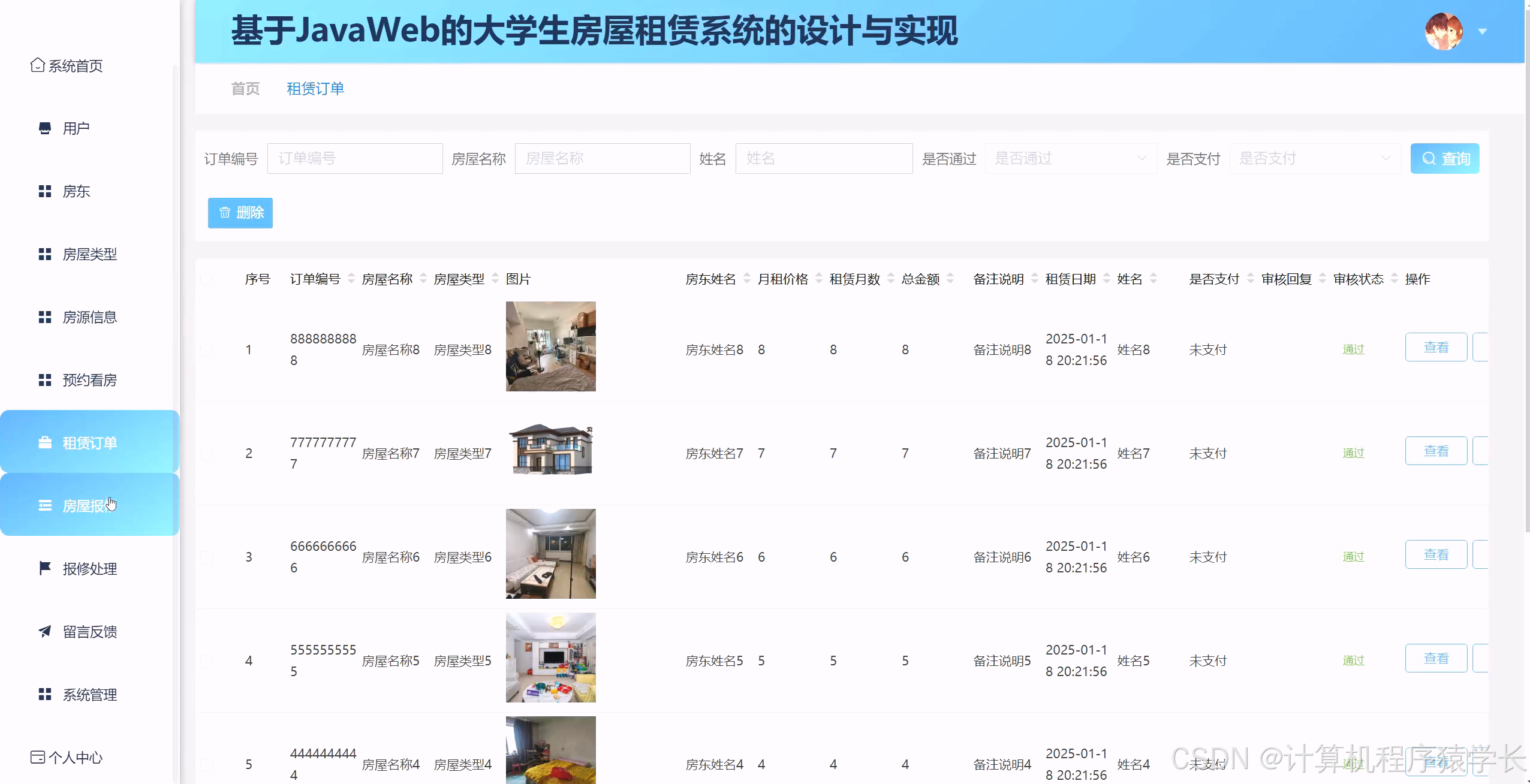The height and width of the screenshot is (784, 1530).
Task: Click 通过 status in row 房屋名称8
Action: coord(1353,349)
